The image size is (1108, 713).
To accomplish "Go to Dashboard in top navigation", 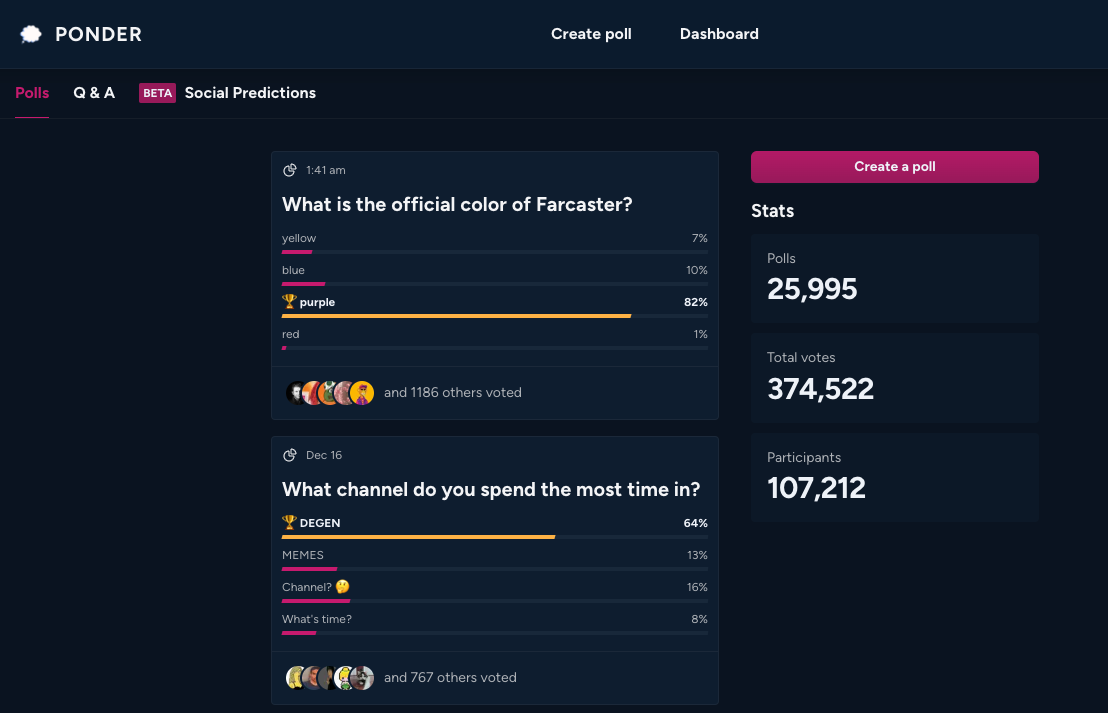I will point(719,34).
